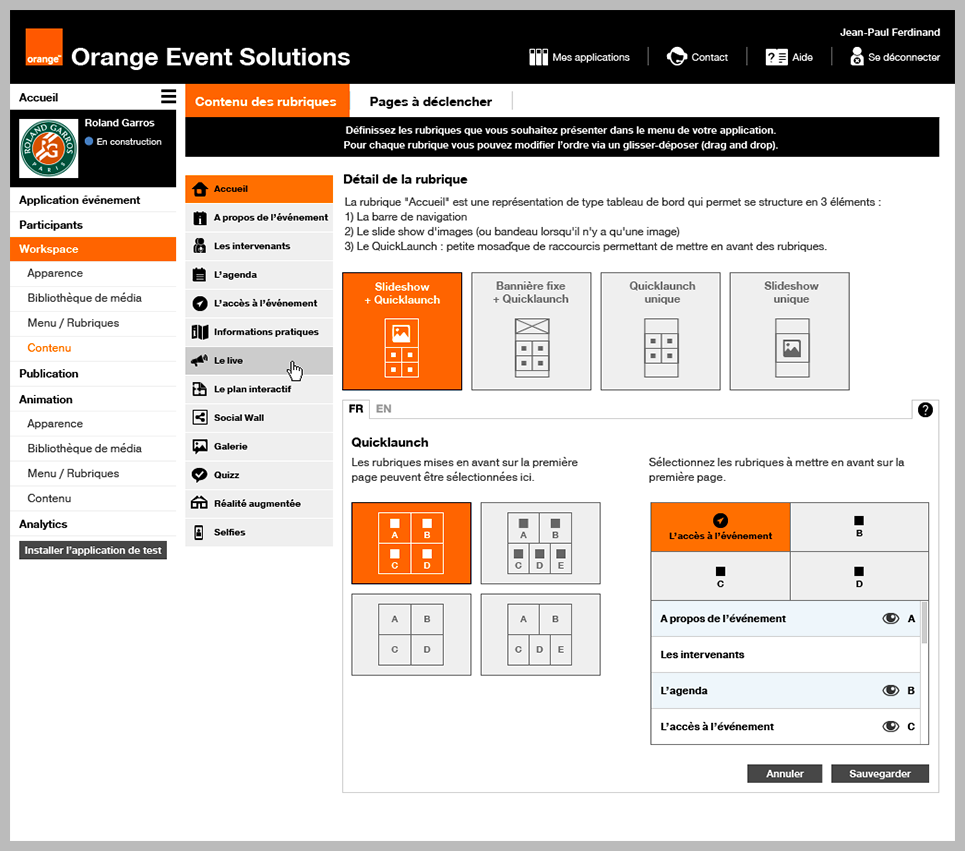The height and width of the screenshot is (851, 965).
Task: Toggle visibility eye for A propos de l'événement
Action: tap(890, 619)
